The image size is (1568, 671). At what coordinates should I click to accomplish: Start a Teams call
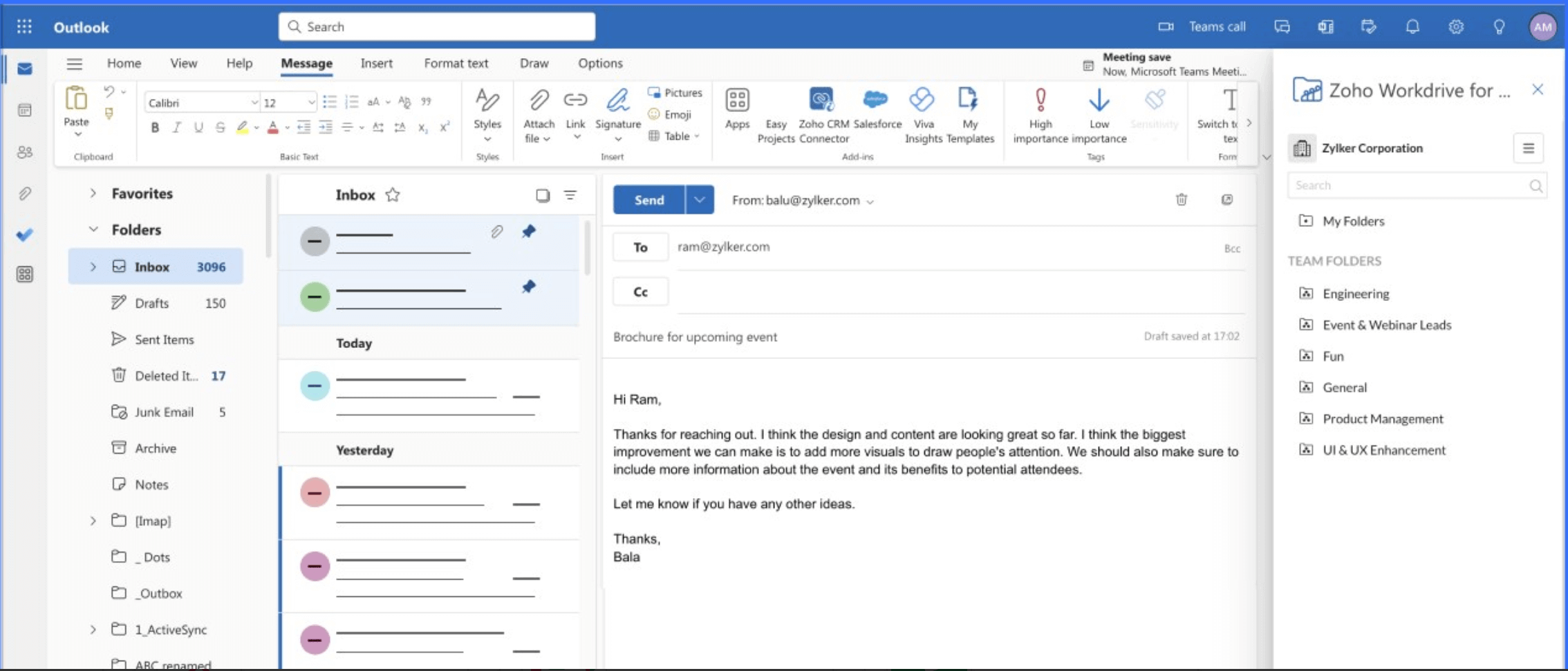pyautogui.click(x=1202, y=26)
